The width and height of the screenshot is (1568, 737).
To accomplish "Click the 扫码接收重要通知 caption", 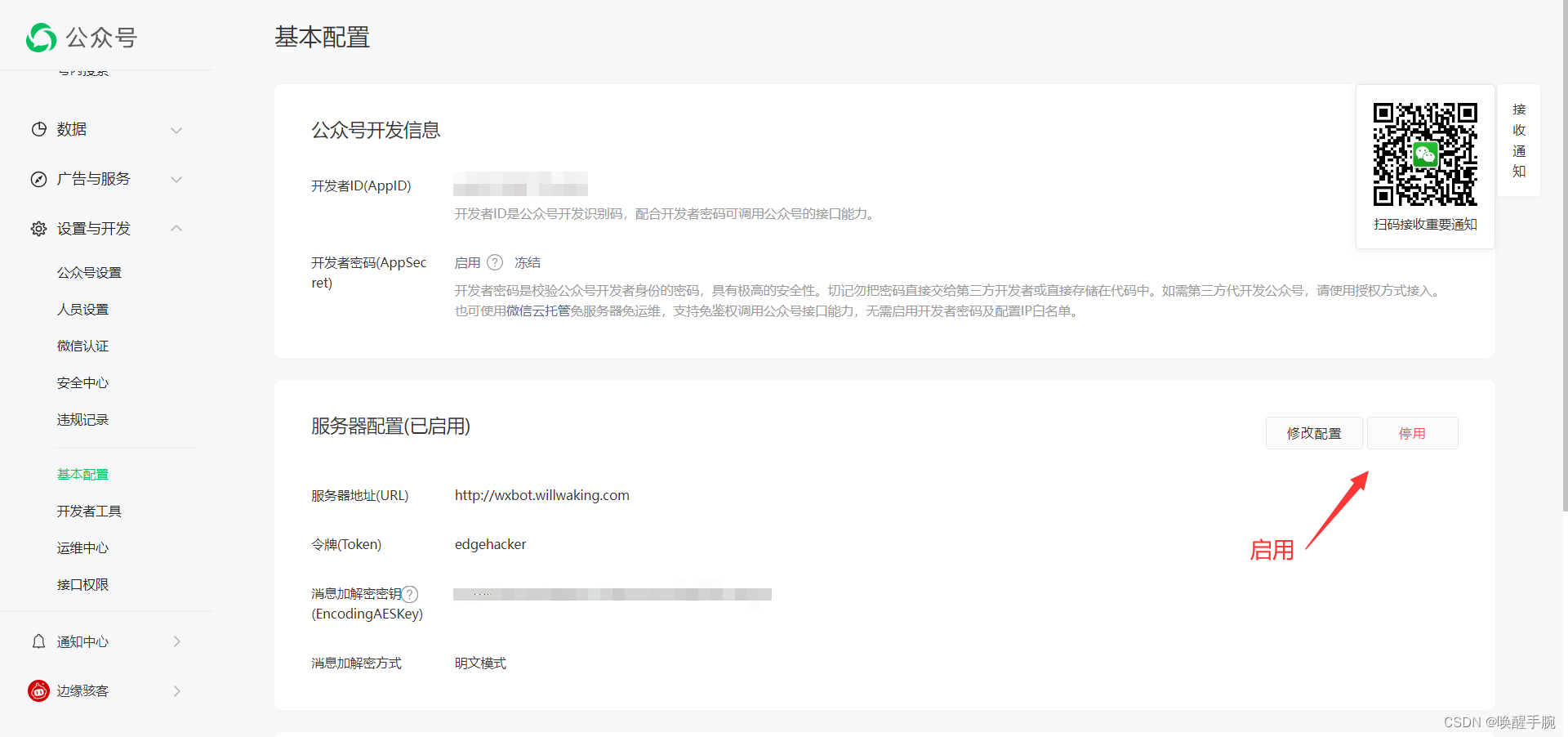I will (1425, 224).
